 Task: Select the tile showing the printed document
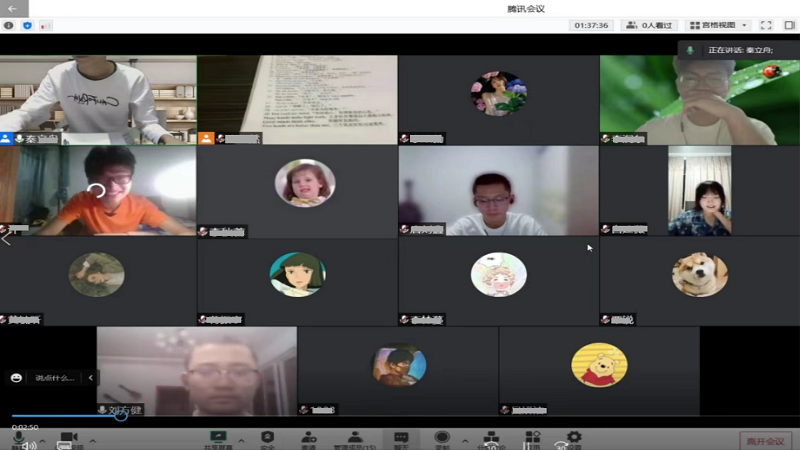(297, 100)
